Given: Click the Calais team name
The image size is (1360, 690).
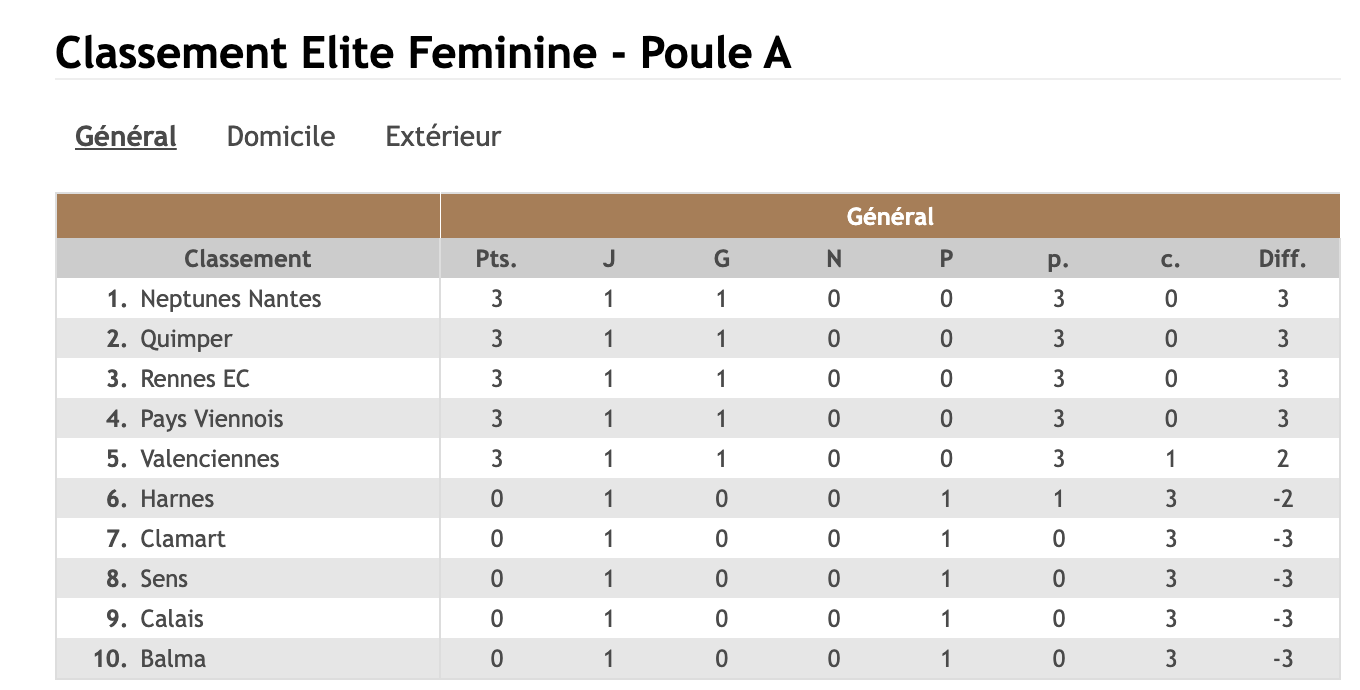Looking at the screenshot, I should pyautogui.click(x=172, y=619).
